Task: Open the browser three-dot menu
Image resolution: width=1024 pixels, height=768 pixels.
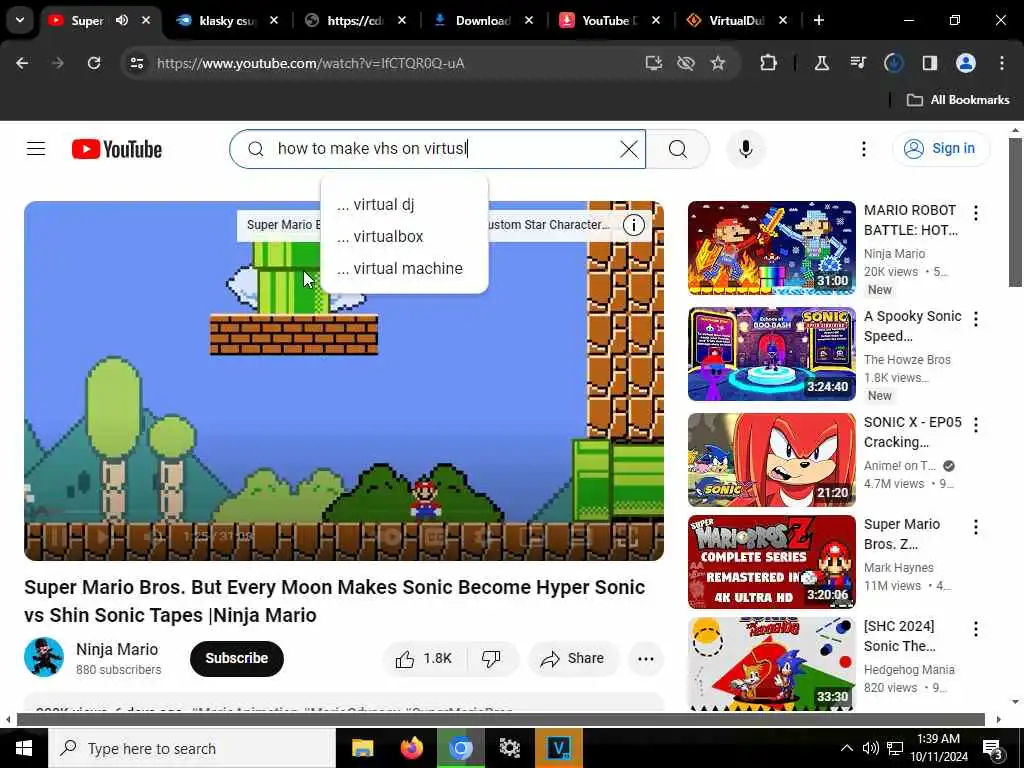Action: pyautogui.click(x=1002, y=63)
